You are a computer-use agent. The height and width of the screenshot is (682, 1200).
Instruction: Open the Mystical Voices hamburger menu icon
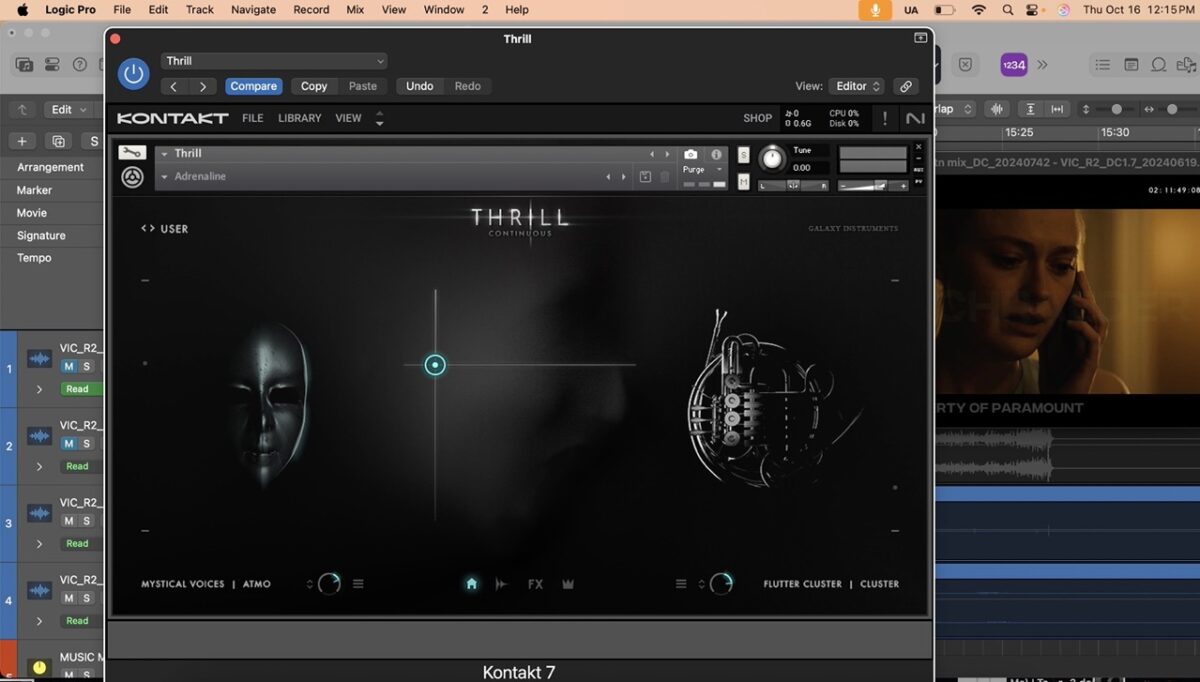[358, 584]
